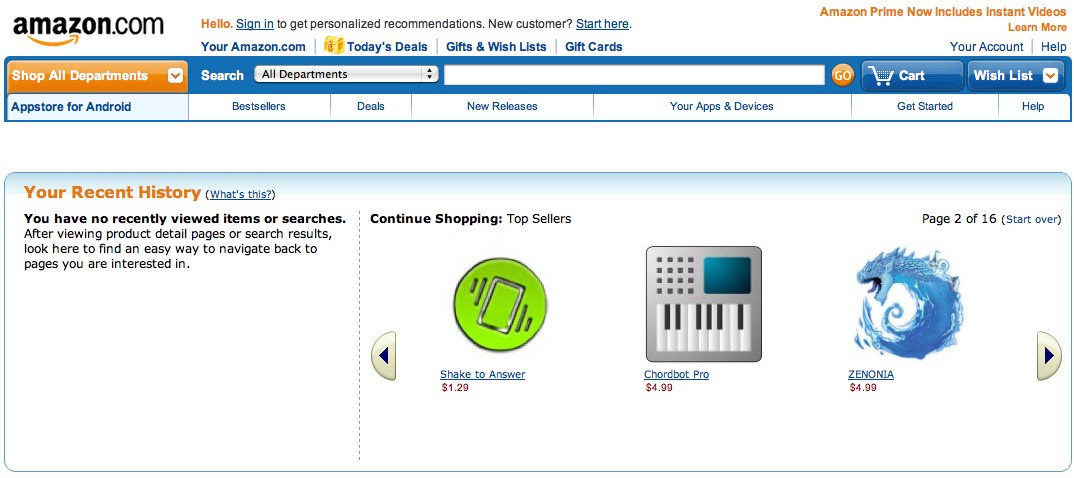Open the All Departments search dropdown
Viewport: 1074px width, 478px height.
(347, 74)
